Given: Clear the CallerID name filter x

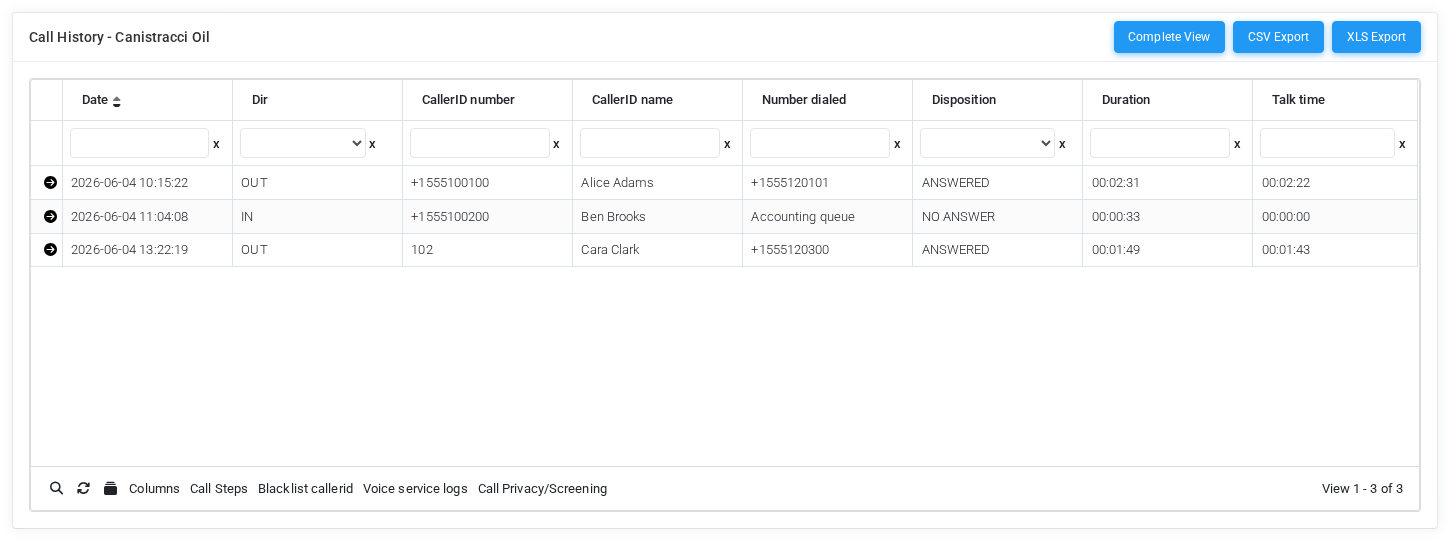Looking at the screenshot, I should pos(727,144).
